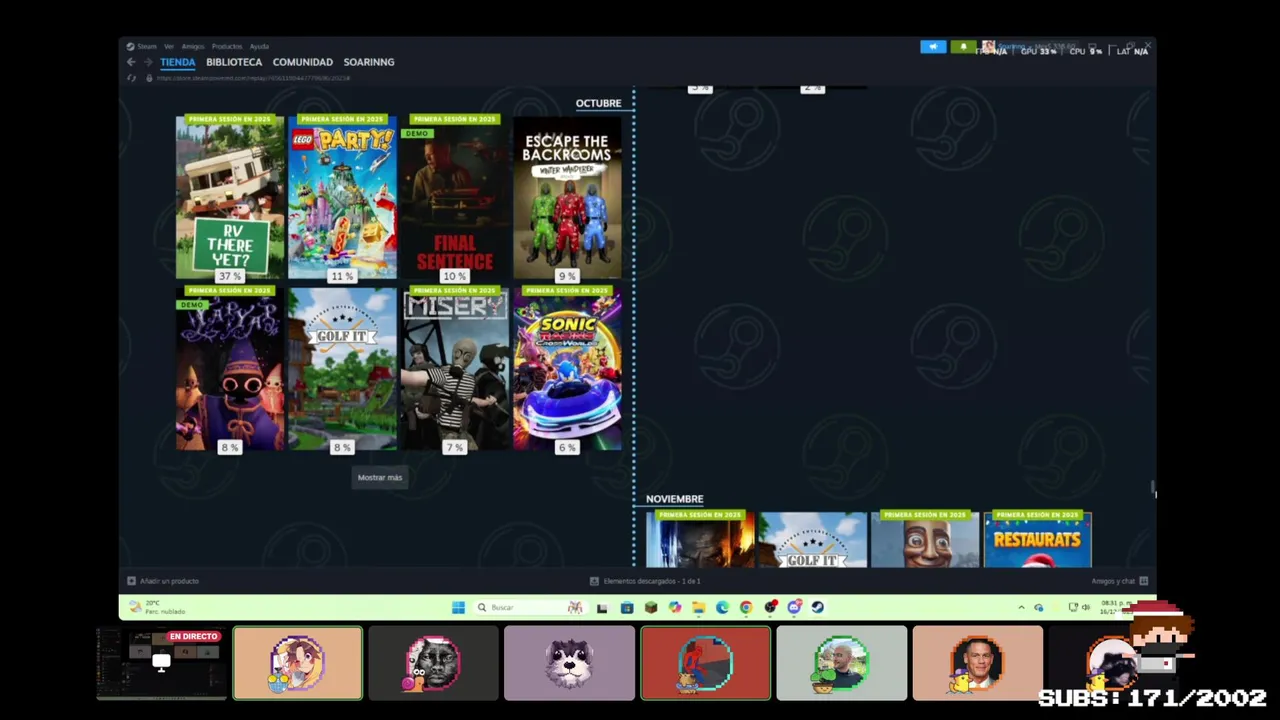Open the Misery game cover
This screenshot has width=1280, height=720.
click(x=455, y=369)
